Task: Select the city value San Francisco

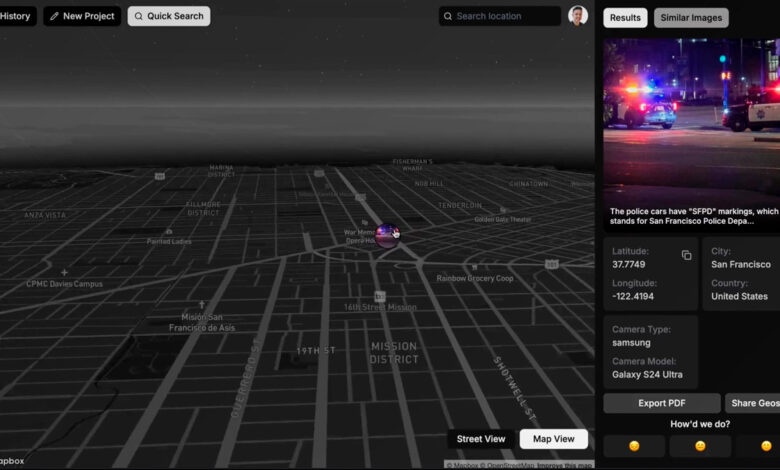Action: (x=741, y=265)
